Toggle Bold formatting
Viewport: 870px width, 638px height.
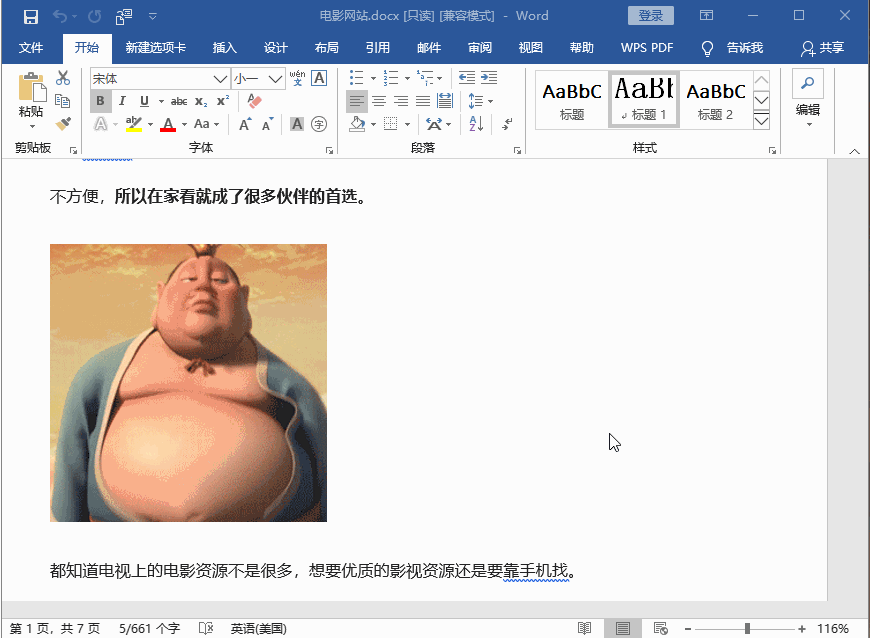100,101
